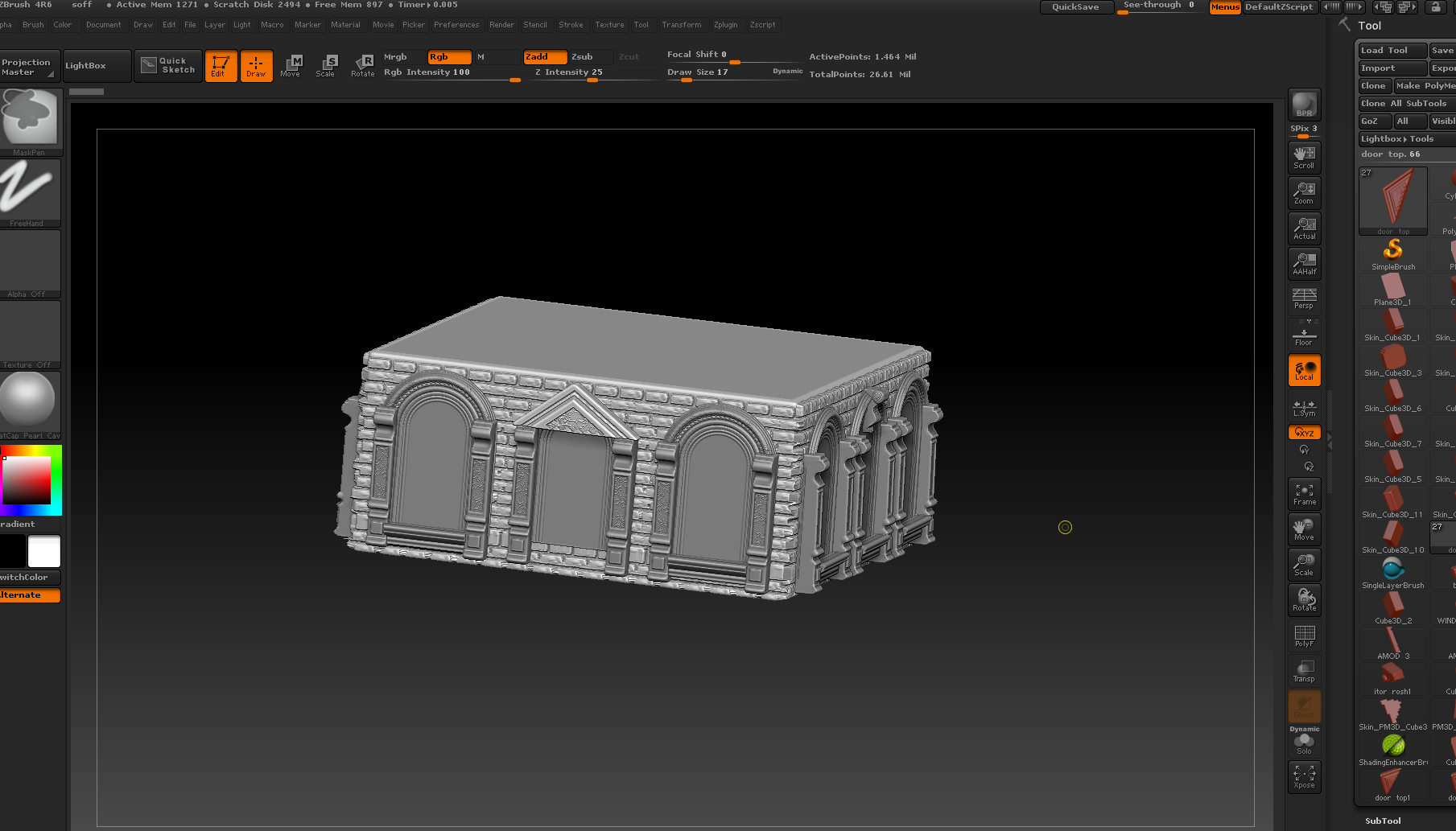Click the Actual size icon

[1304, 228]
